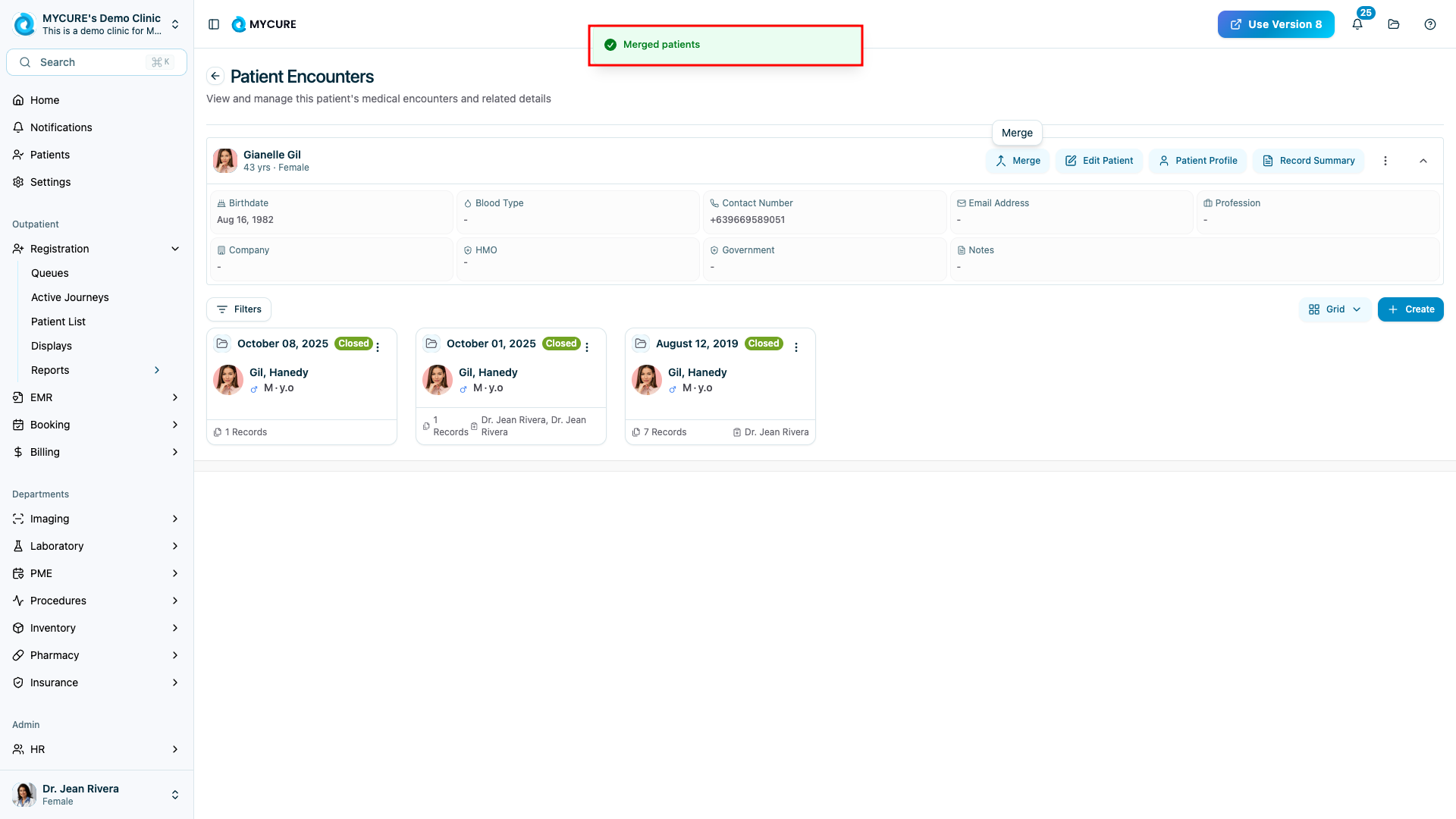
Task: Go to Queues under Registration
Action: (50, 273)
